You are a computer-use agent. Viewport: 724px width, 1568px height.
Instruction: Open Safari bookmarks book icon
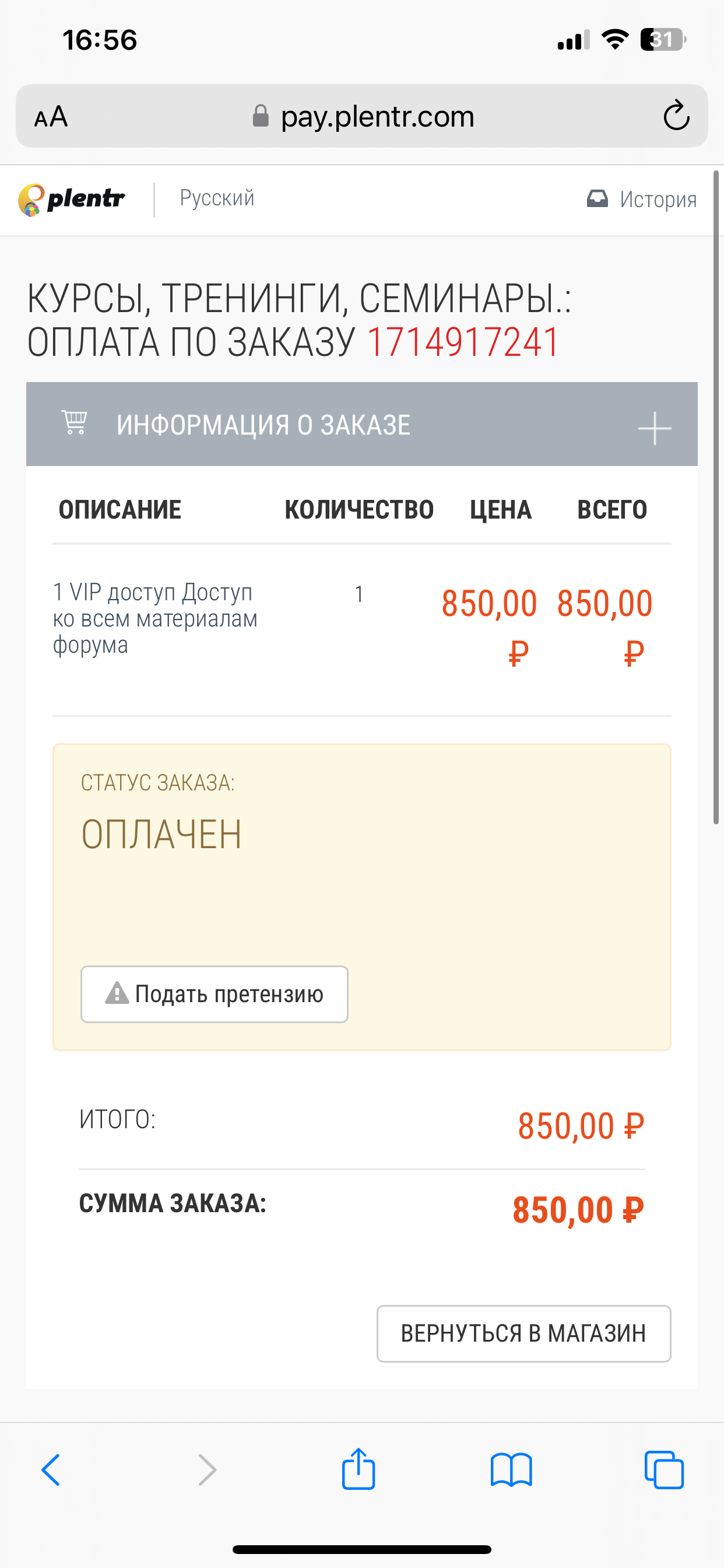pyautogui.click(x=511, y=1470)
